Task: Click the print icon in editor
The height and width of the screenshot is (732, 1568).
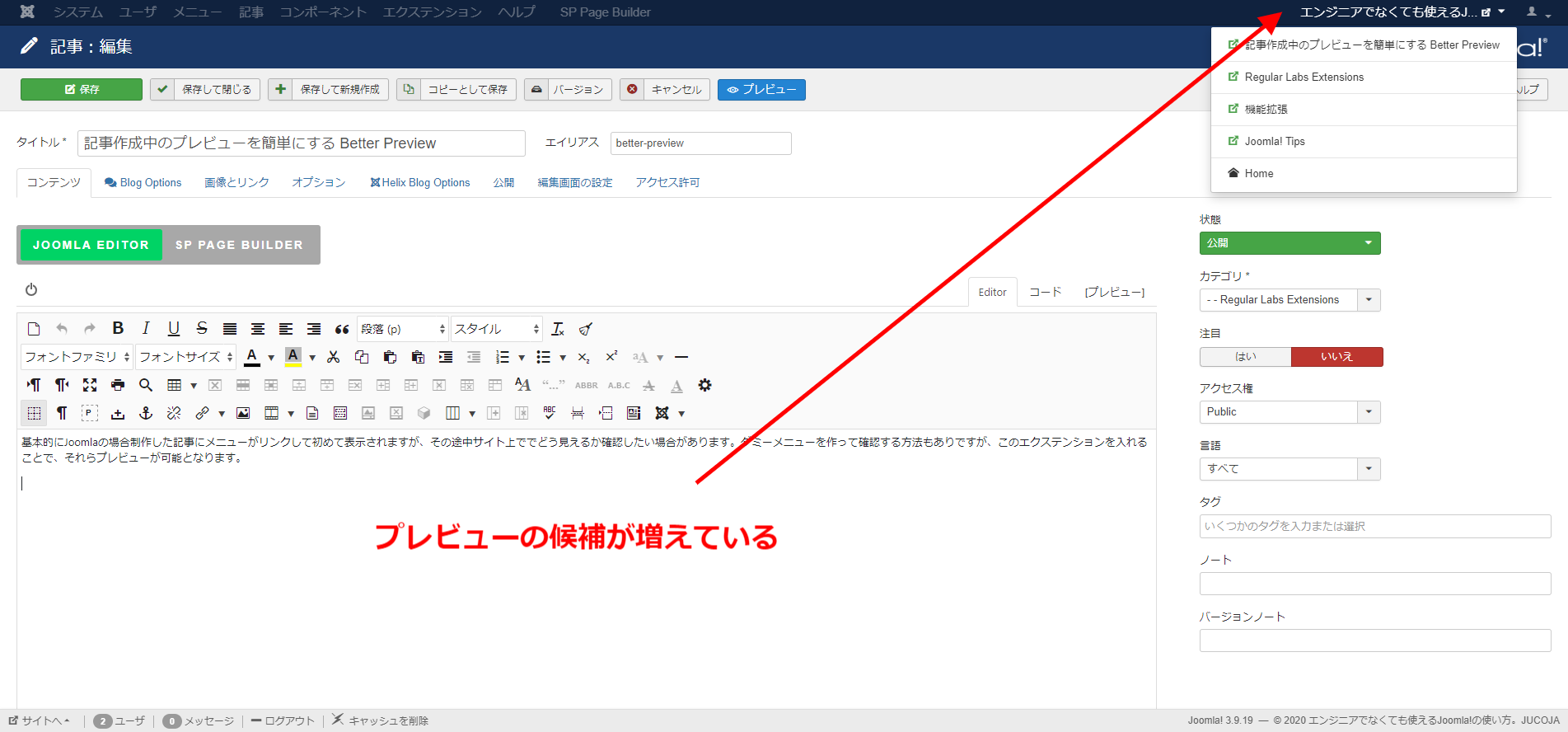Action: [118, 385]
